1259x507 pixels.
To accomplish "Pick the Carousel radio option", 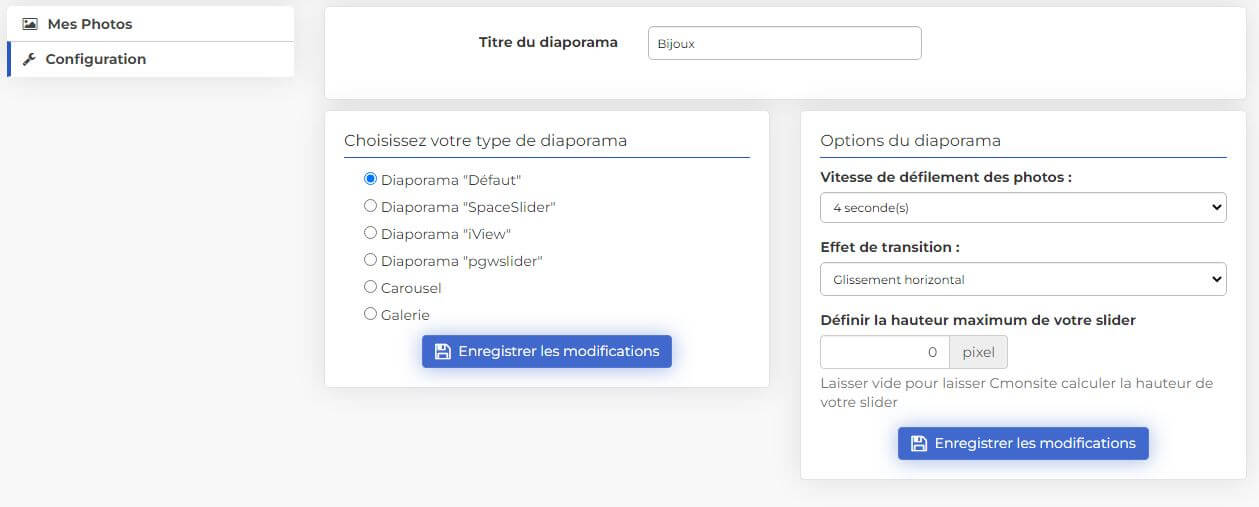I will [370, 287].
